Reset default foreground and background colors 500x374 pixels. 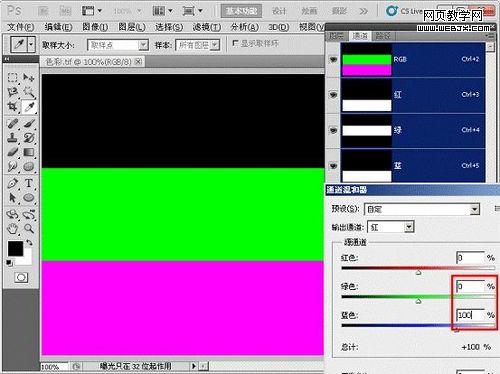click(9, 263)
